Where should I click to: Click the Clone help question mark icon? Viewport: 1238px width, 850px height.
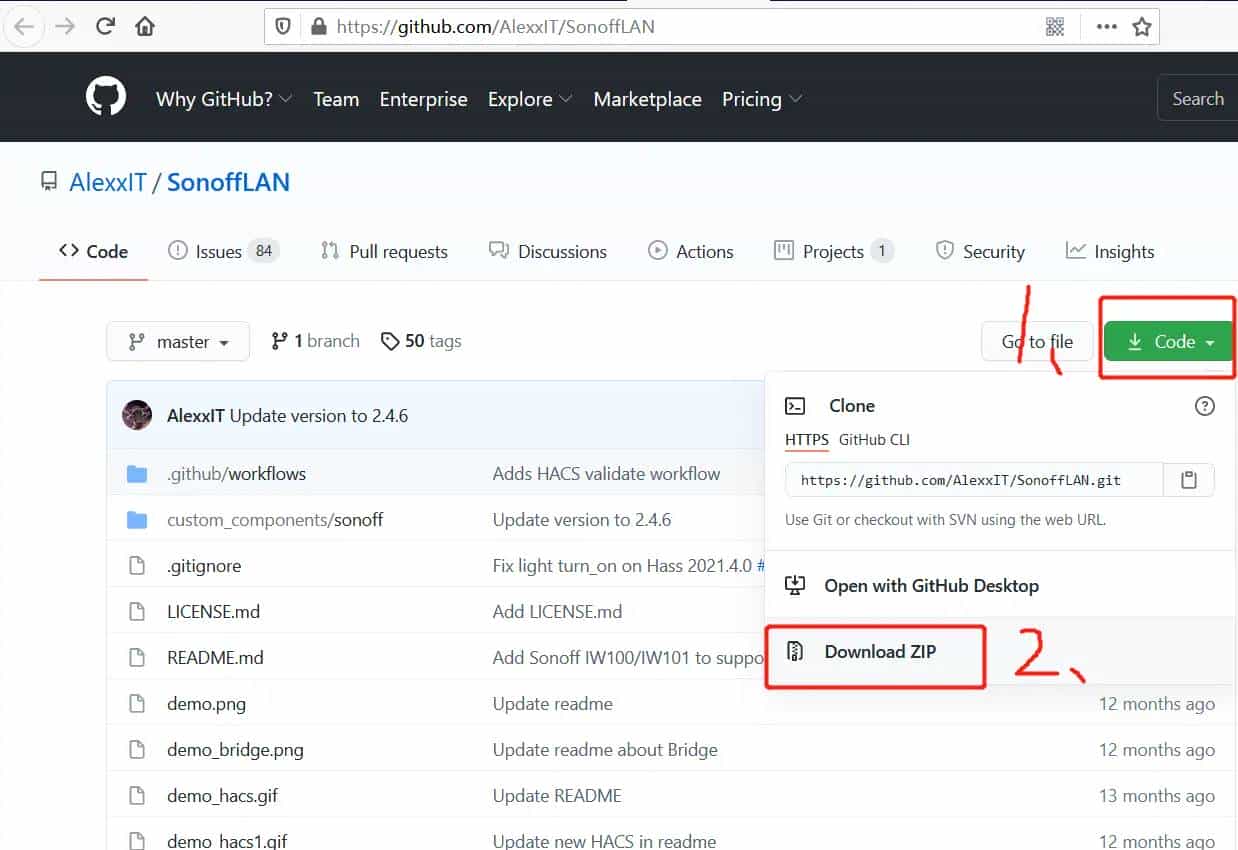pos(1205,406)
